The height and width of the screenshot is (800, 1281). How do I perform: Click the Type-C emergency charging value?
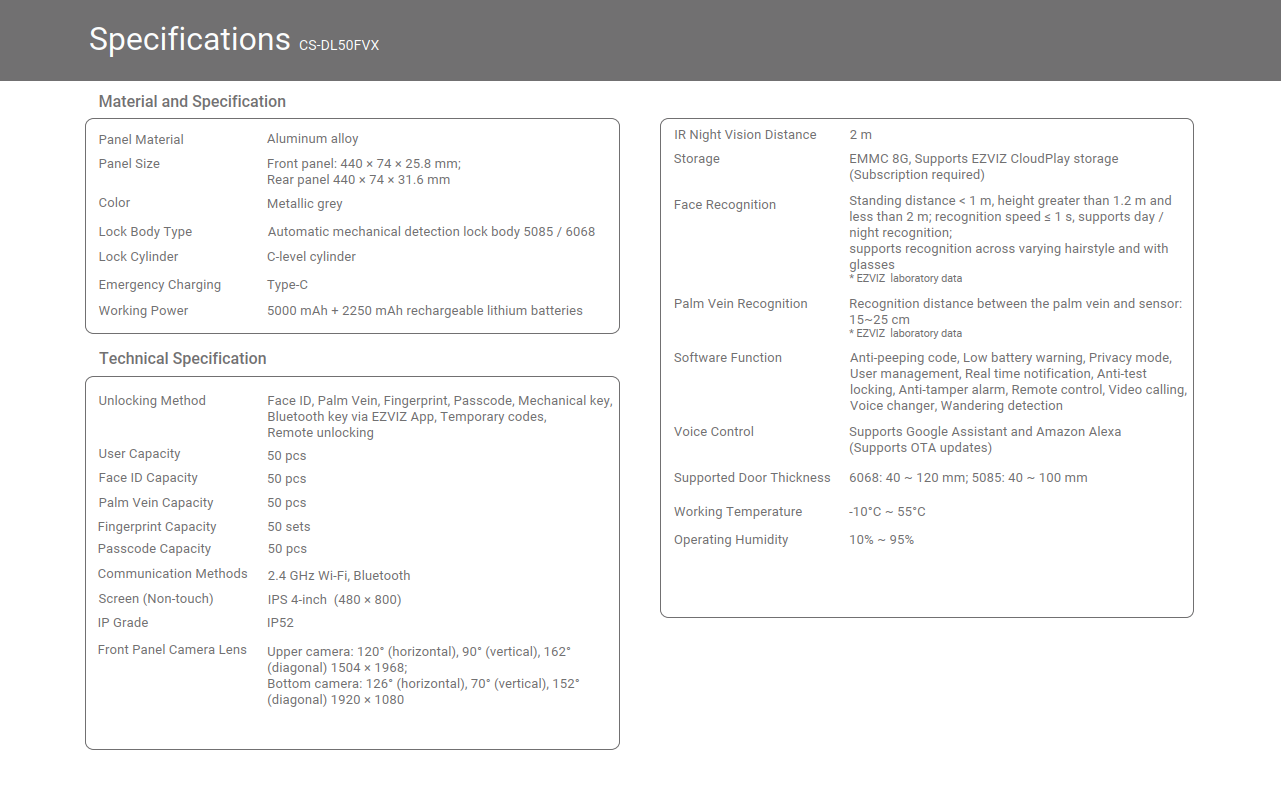coord(287,284)
